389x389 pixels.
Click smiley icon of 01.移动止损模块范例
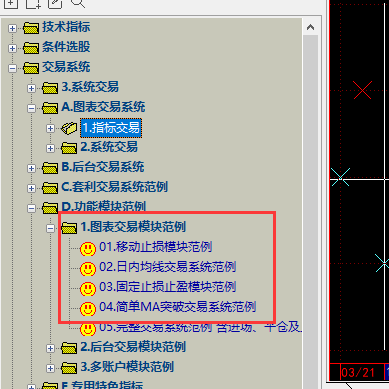(88, 249)
